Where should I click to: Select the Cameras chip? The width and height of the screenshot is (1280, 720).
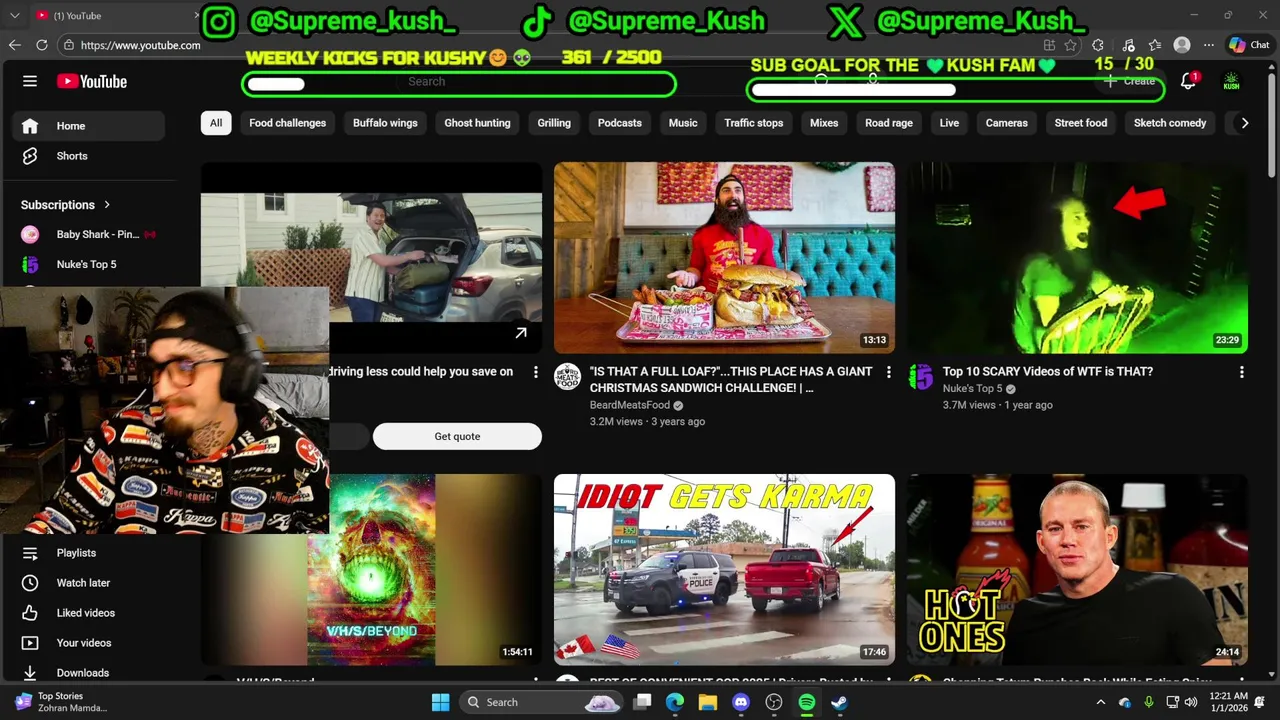(x=1007, y=123)
